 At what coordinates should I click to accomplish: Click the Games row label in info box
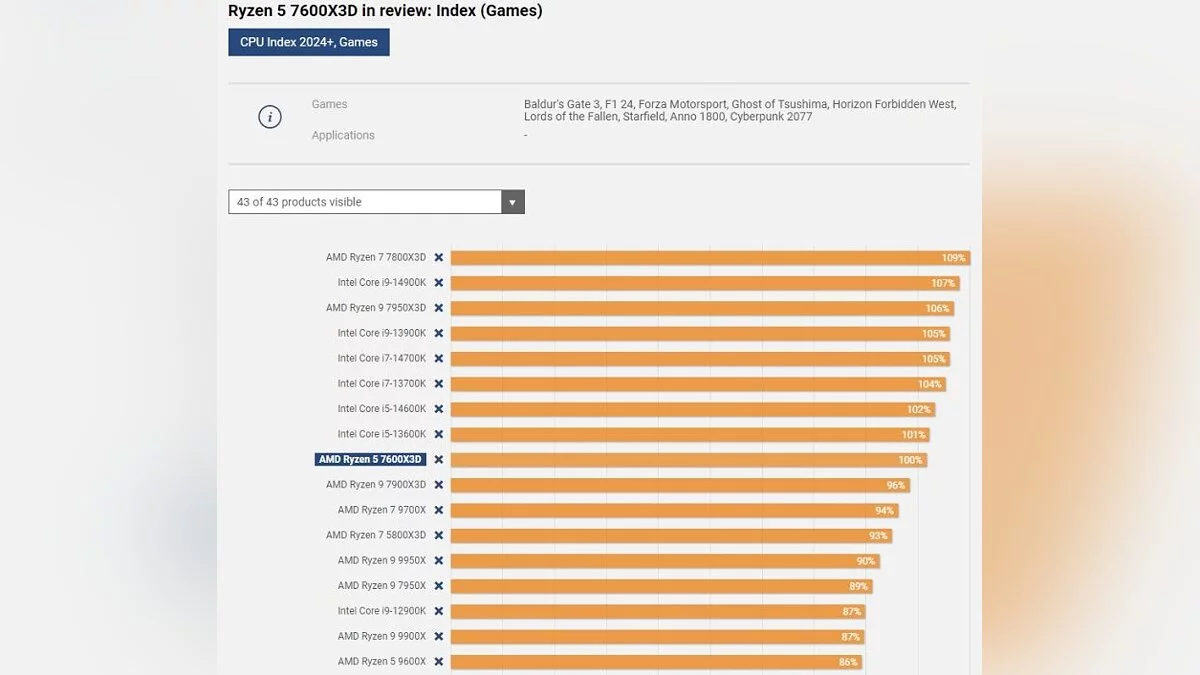tap(329, 104)
